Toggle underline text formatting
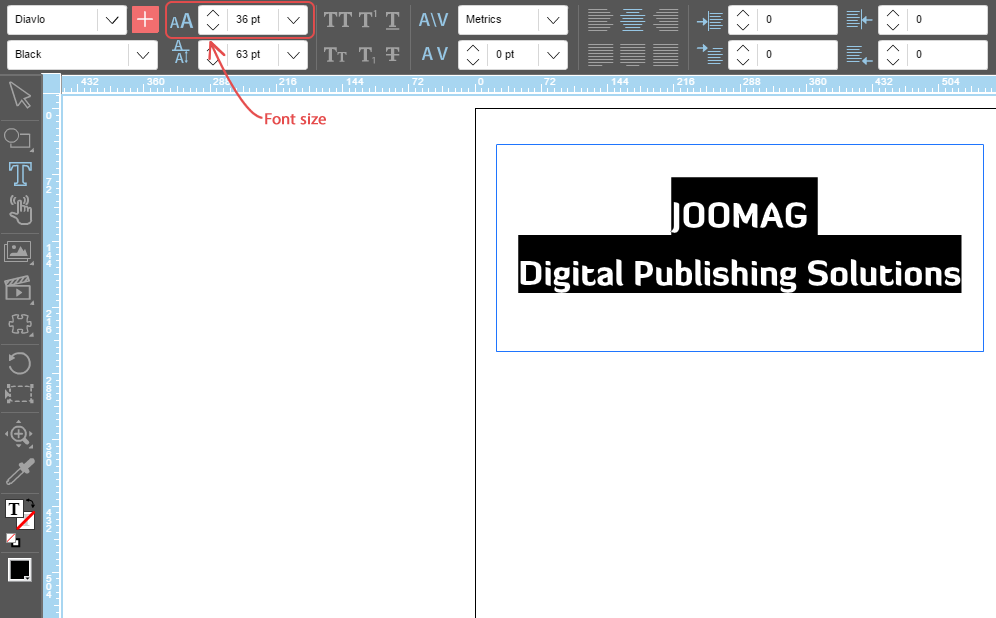Viewport: 996px width, 618px height. click(x=393, y=20)
